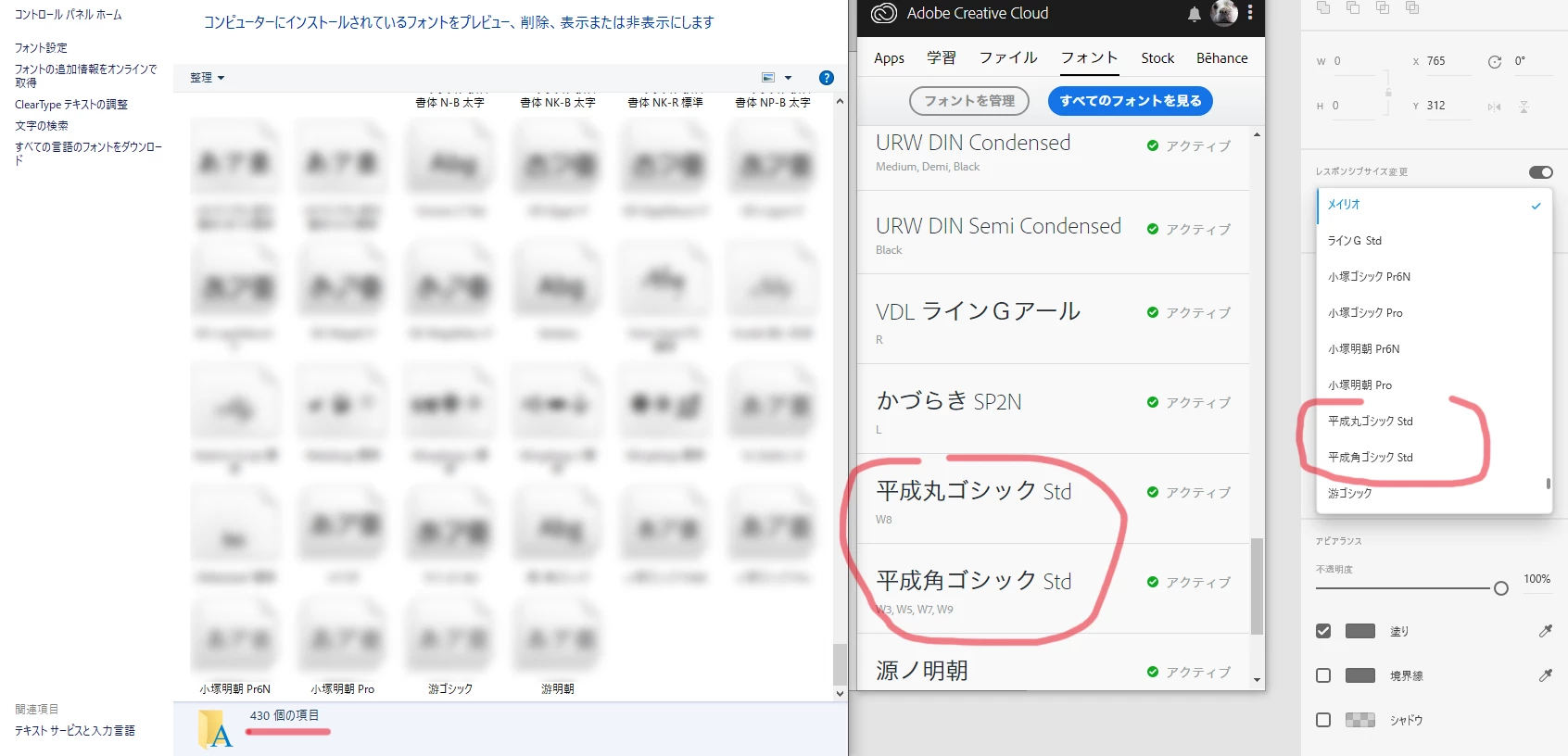Open the profile avatar in Creative Cloud
The height and width of the screenshot is (756, 1568).
1224,13
